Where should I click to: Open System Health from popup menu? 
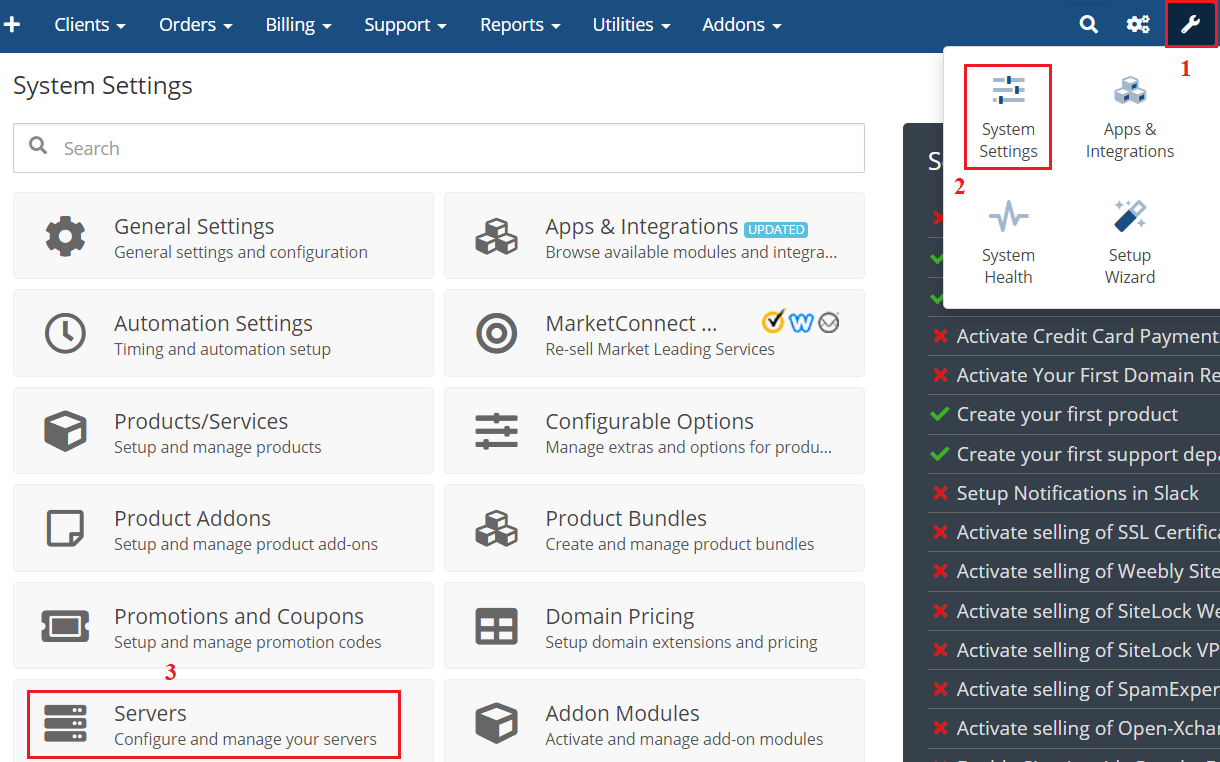click(x=1008, y=243)
